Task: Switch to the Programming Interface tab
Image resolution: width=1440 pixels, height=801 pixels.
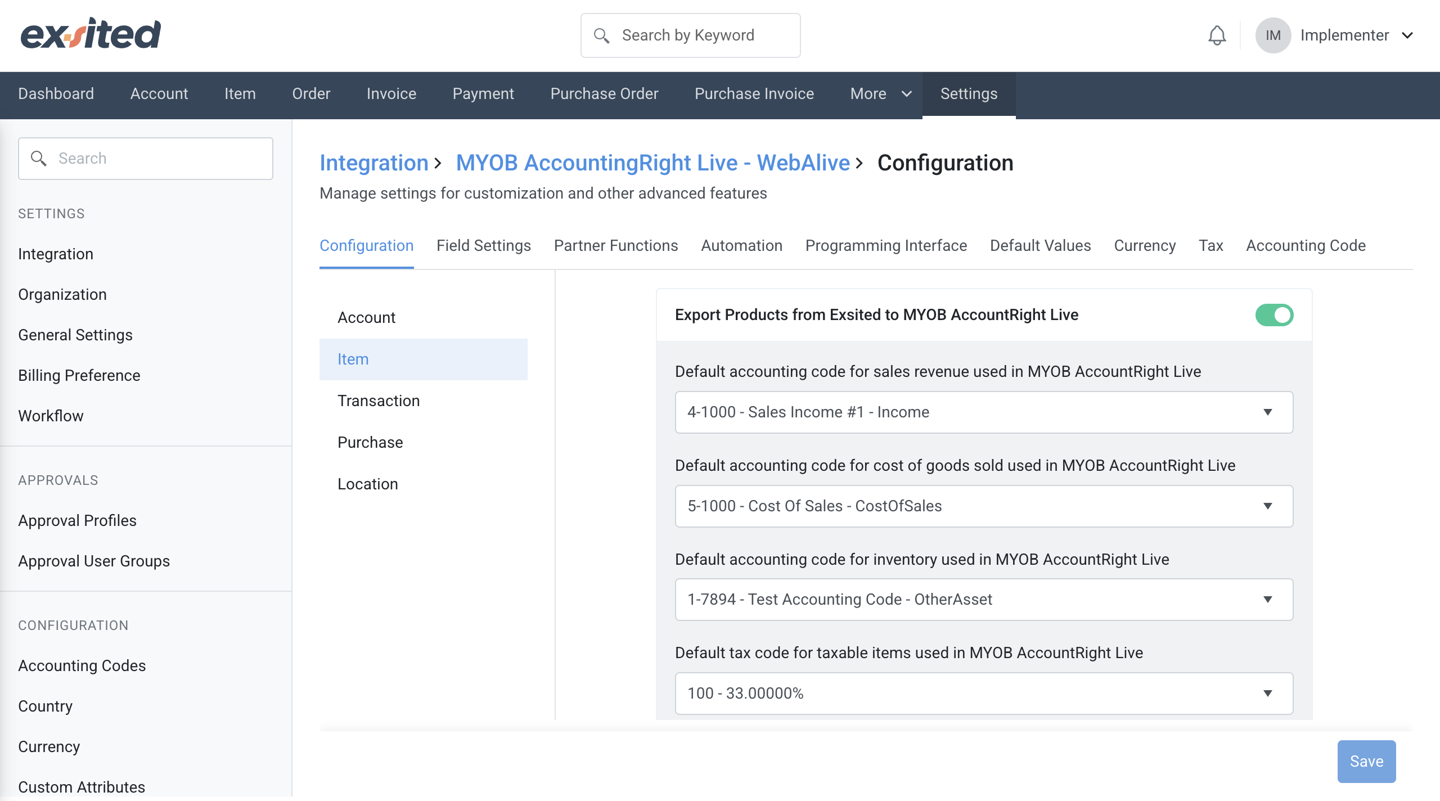Action: pyautogui.click(x=886, y=246)
